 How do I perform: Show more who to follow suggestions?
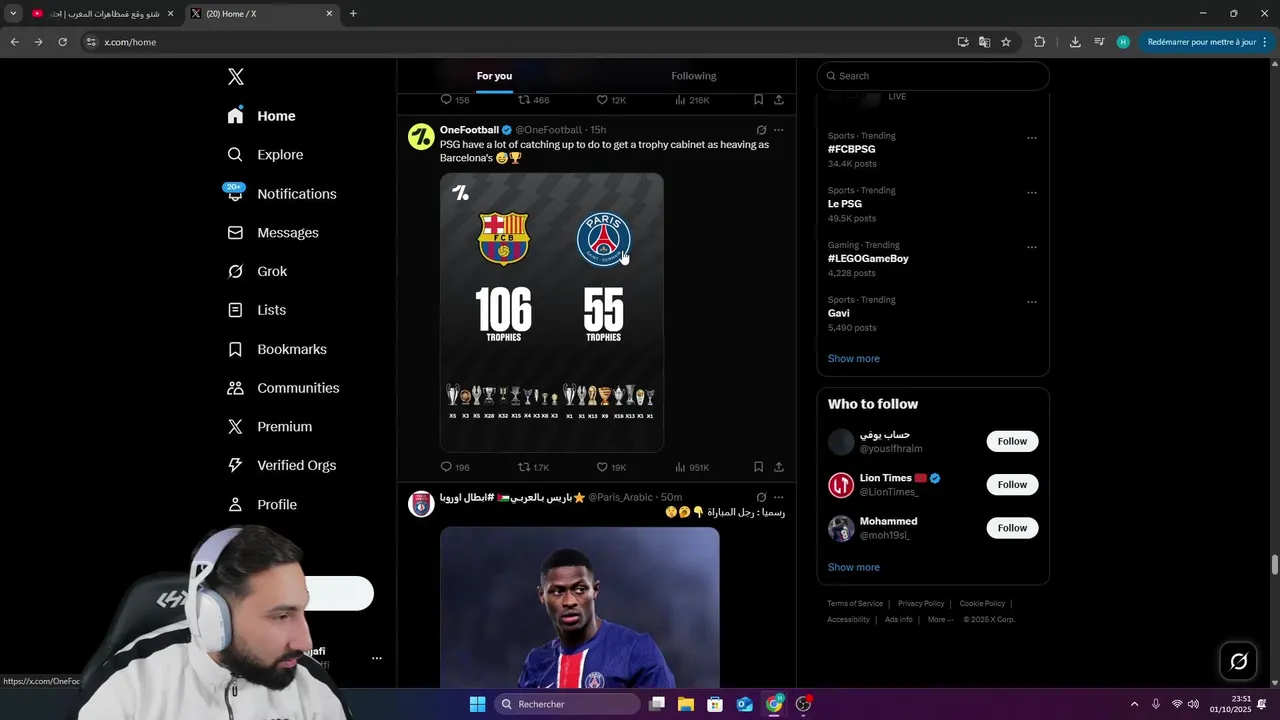click(x=853, y=567)
